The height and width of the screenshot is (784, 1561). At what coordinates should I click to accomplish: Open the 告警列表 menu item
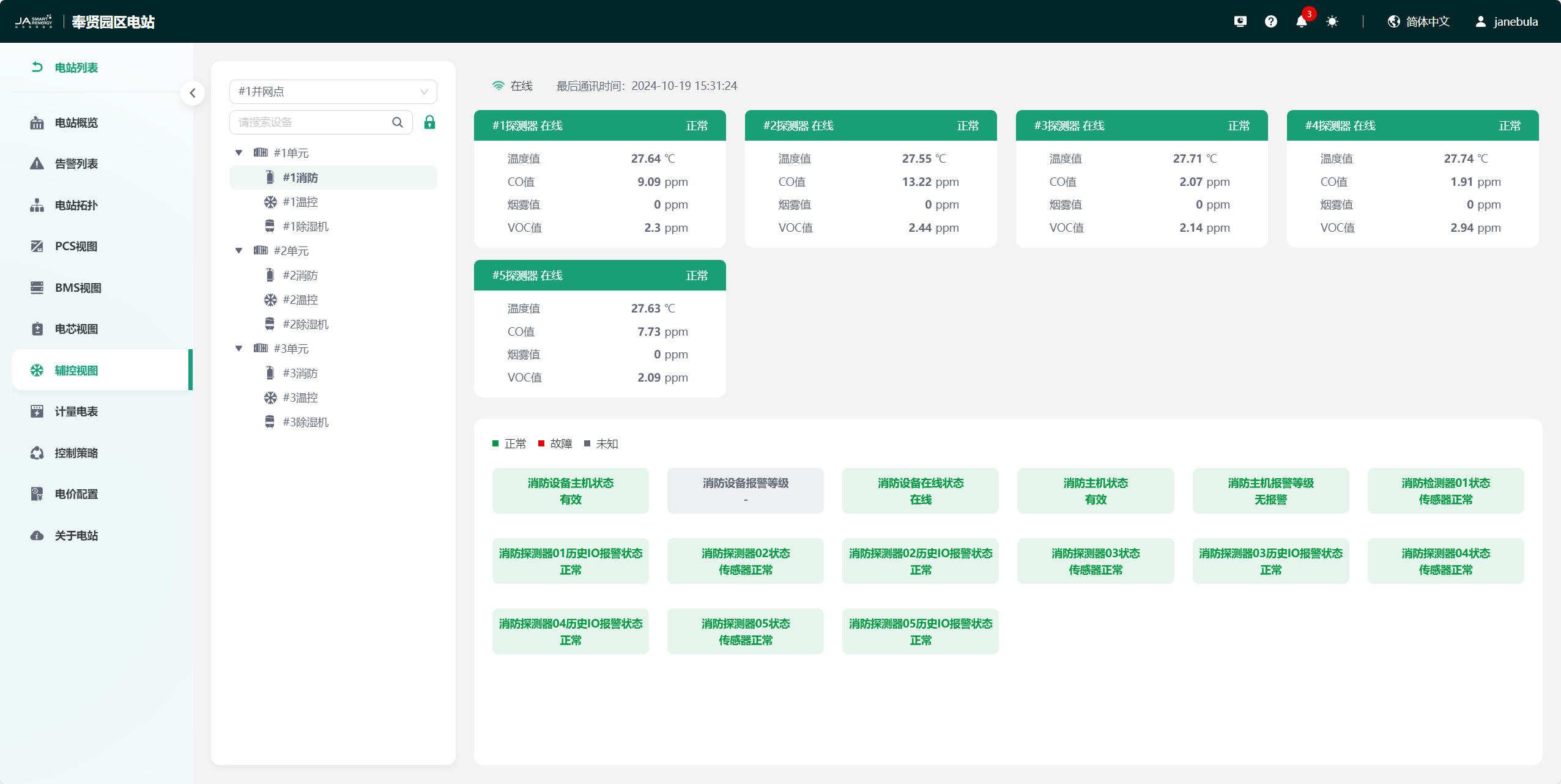(76, 164)
